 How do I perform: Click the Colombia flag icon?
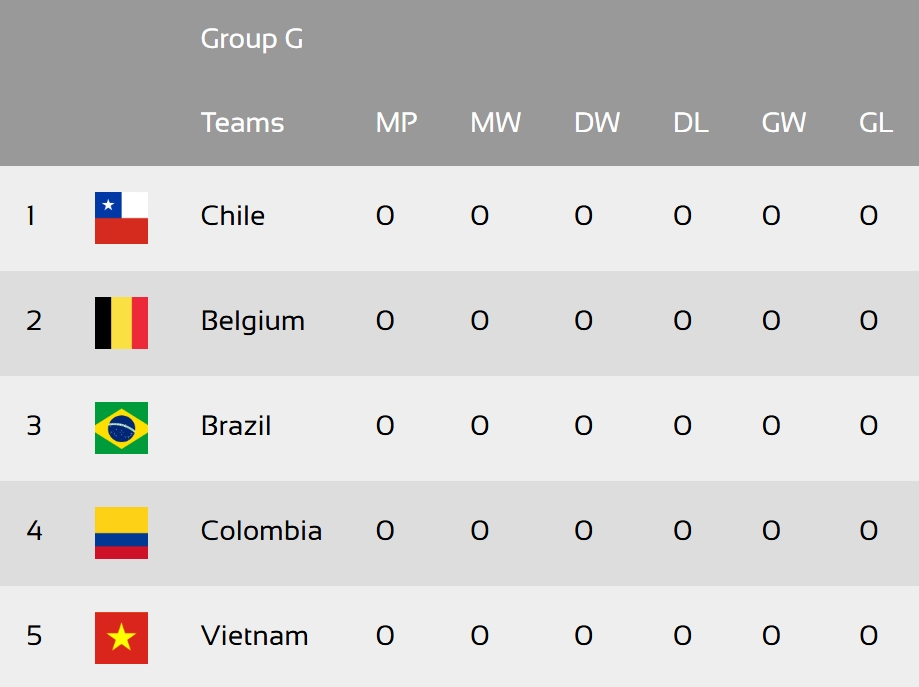pyautogui.click(x=121, y=532)
